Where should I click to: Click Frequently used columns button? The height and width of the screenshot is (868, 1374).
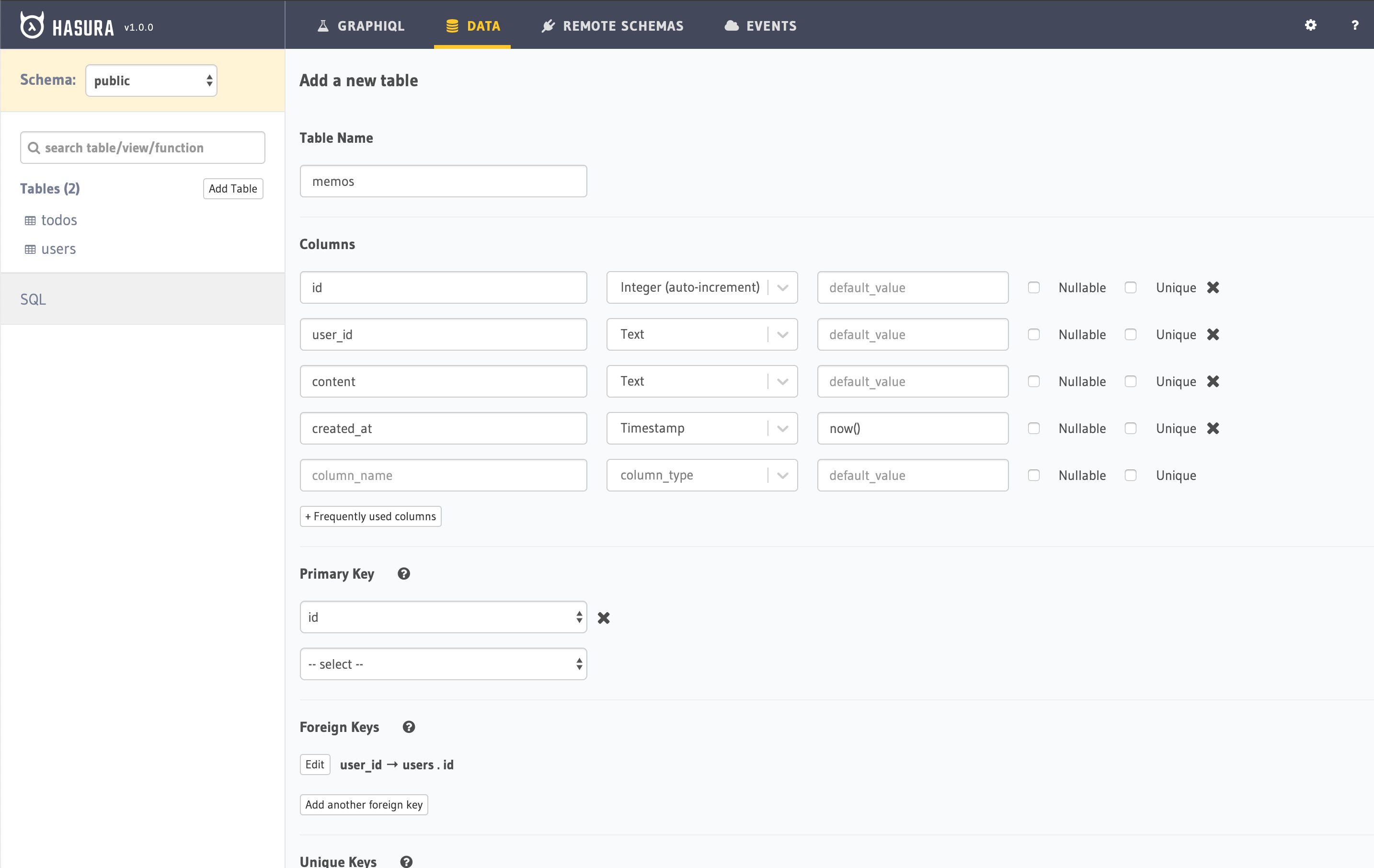(370, 516)
